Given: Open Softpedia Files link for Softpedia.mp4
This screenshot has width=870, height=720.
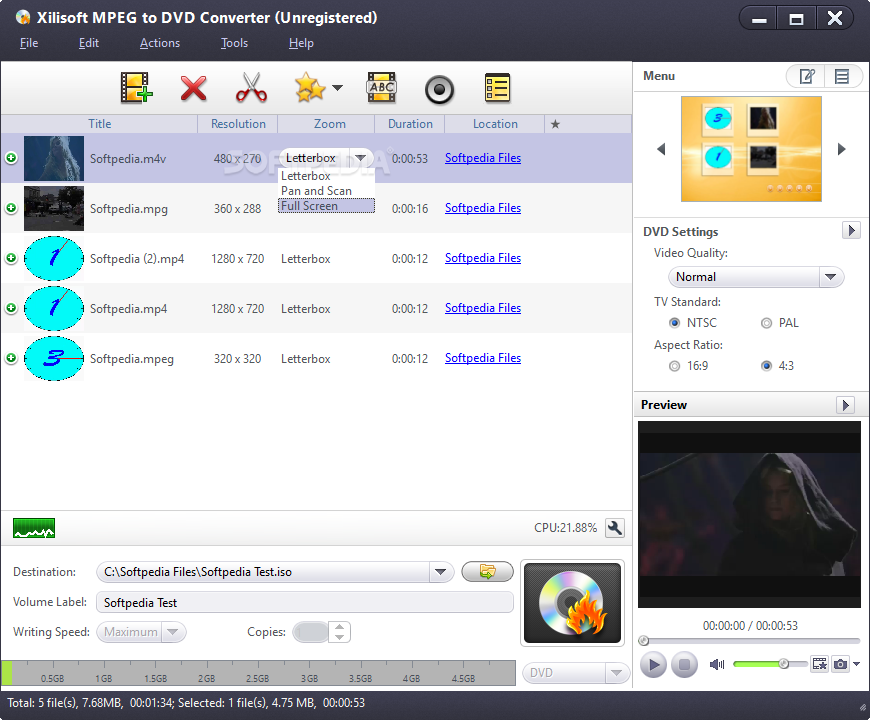Looking at the screenshot, I should click(483, 308).
